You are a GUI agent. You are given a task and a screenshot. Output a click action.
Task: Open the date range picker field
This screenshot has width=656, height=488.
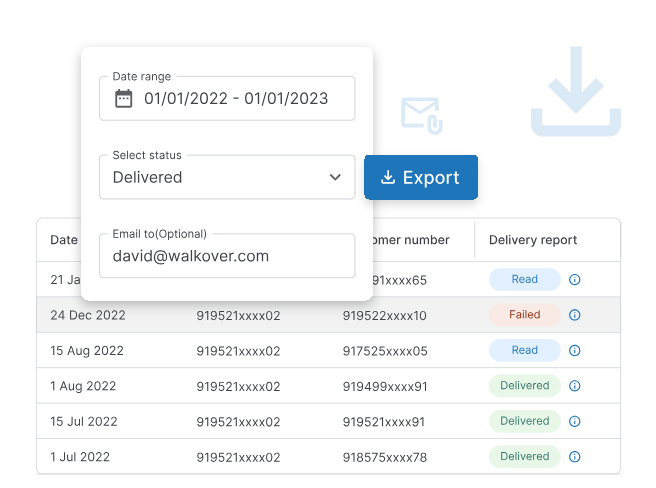(x=235, y=99)
